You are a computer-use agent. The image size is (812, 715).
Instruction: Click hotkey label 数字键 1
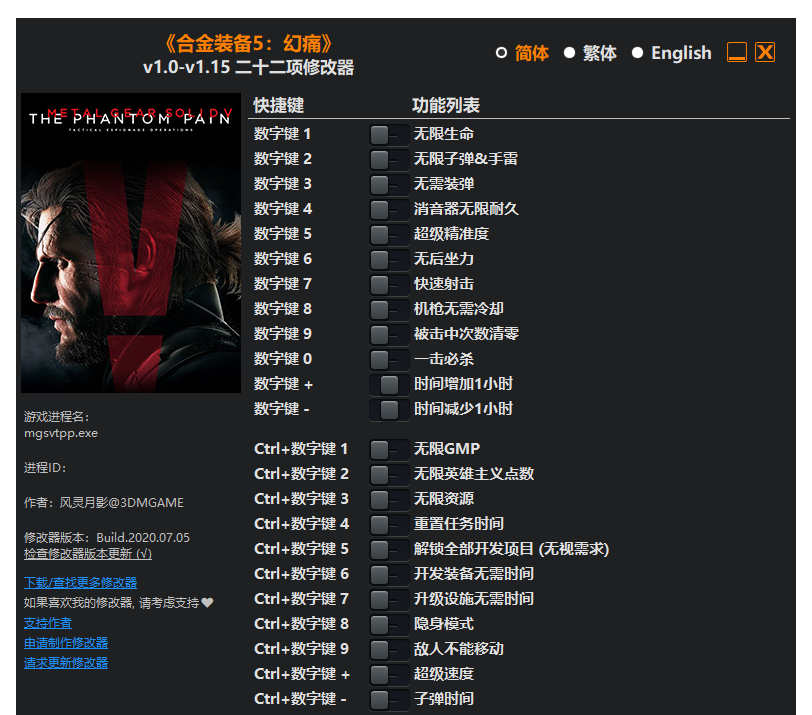282,134
